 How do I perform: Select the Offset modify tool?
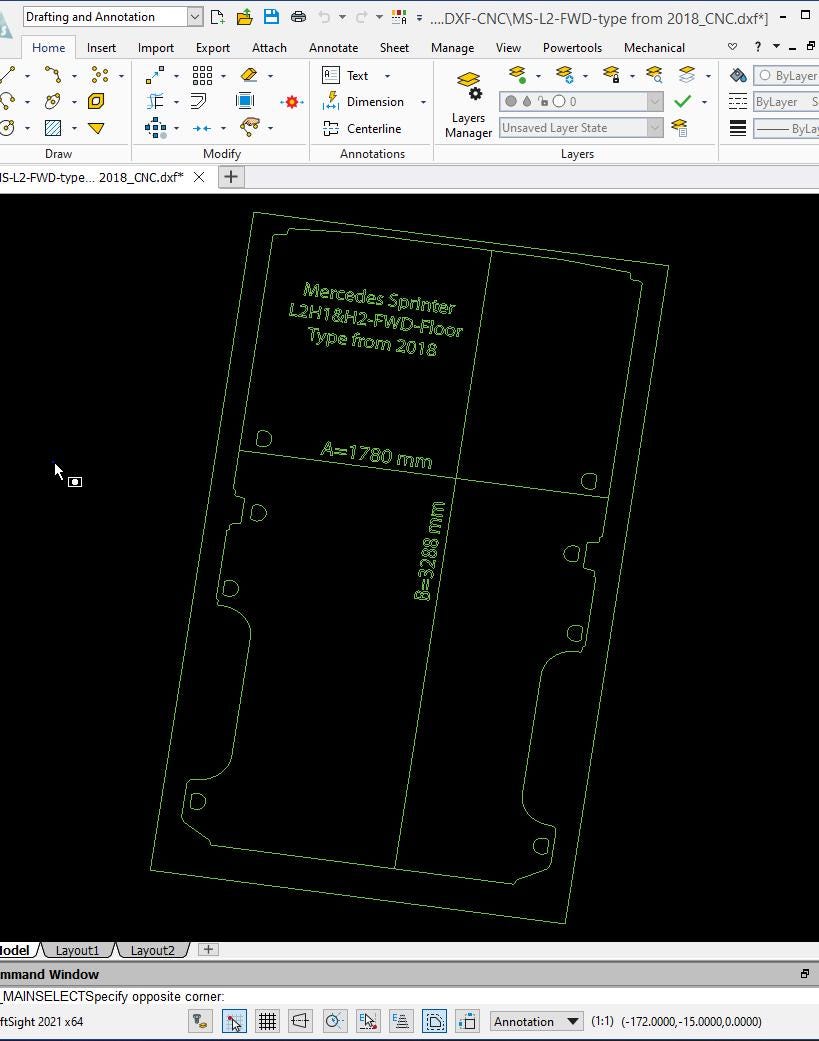pos(198,101)
